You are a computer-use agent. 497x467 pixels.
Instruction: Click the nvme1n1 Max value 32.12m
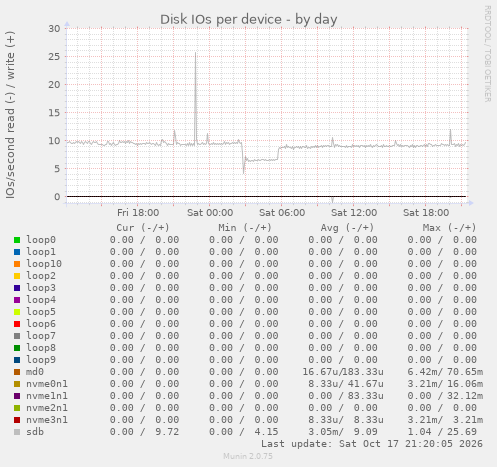tap(465, 396)
